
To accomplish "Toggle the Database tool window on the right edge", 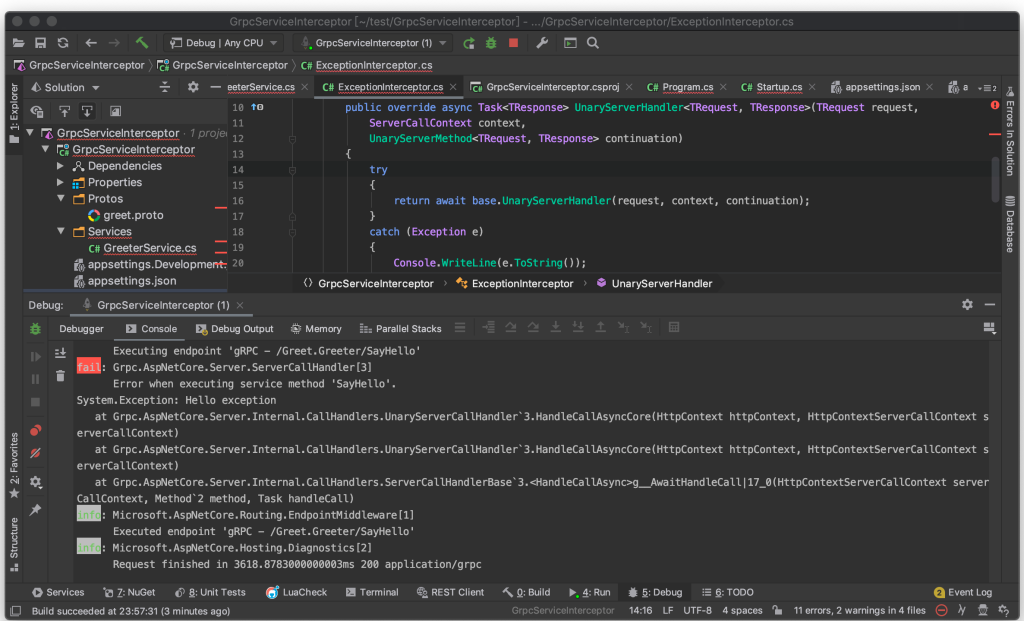I will click(1010, 224).
